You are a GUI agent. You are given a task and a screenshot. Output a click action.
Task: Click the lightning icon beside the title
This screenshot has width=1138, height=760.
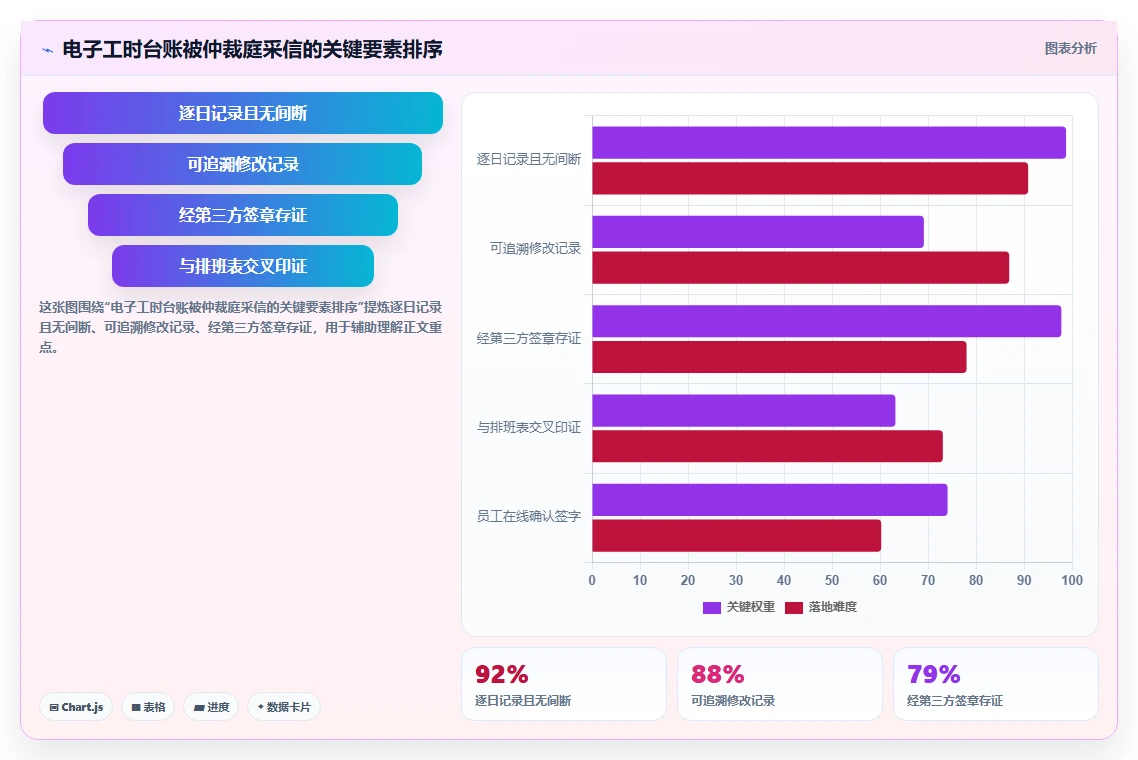pyautogui.click(x=48, y=50)
